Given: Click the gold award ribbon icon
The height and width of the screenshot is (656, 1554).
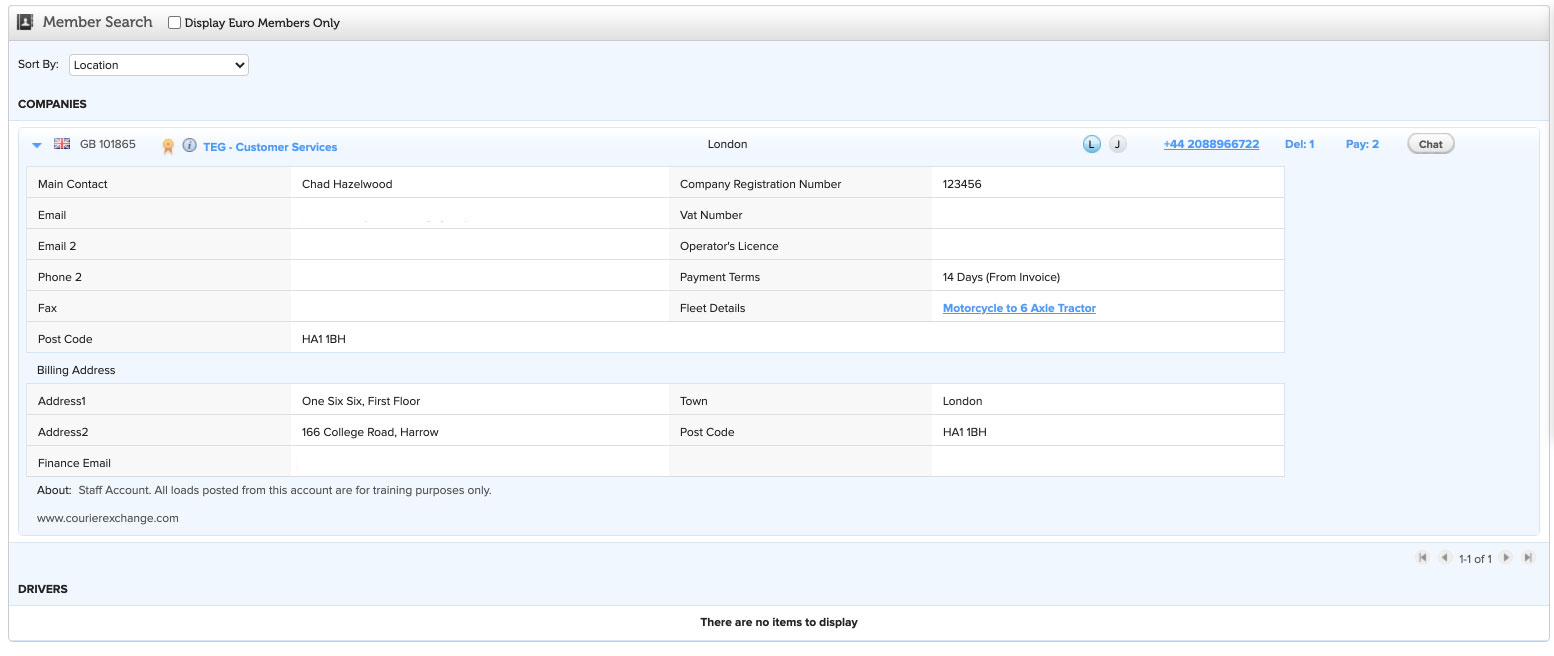Looking at the screenshot, I should point(168,146).
